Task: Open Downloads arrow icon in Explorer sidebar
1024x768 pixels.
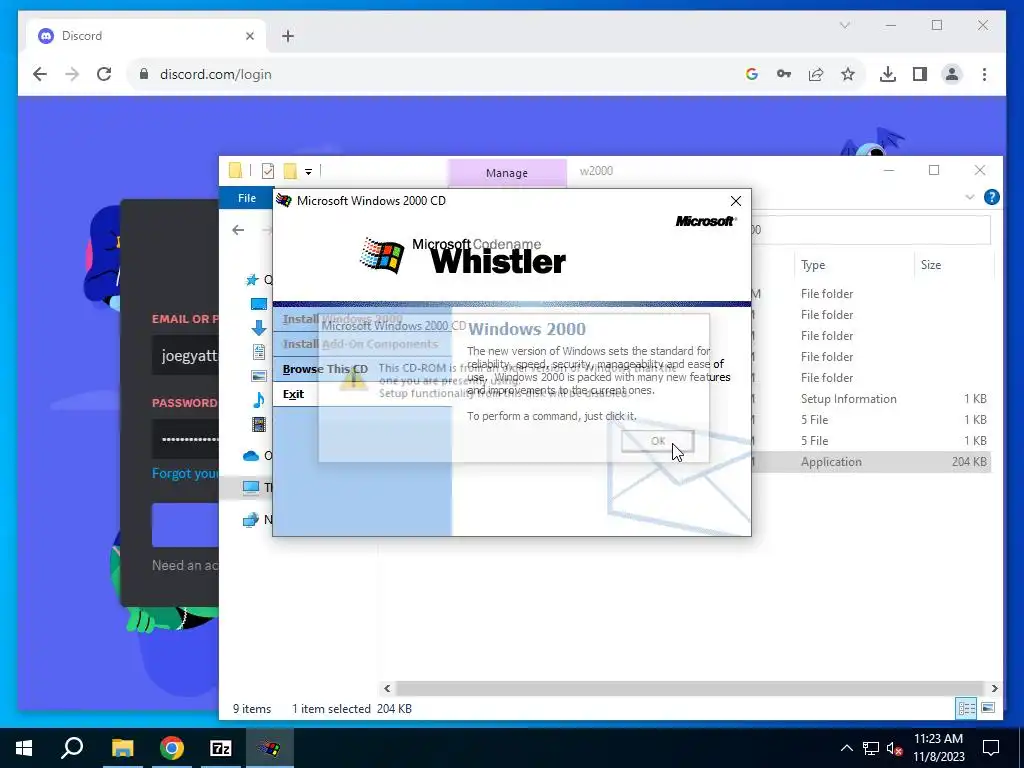Action: (259, 328)
